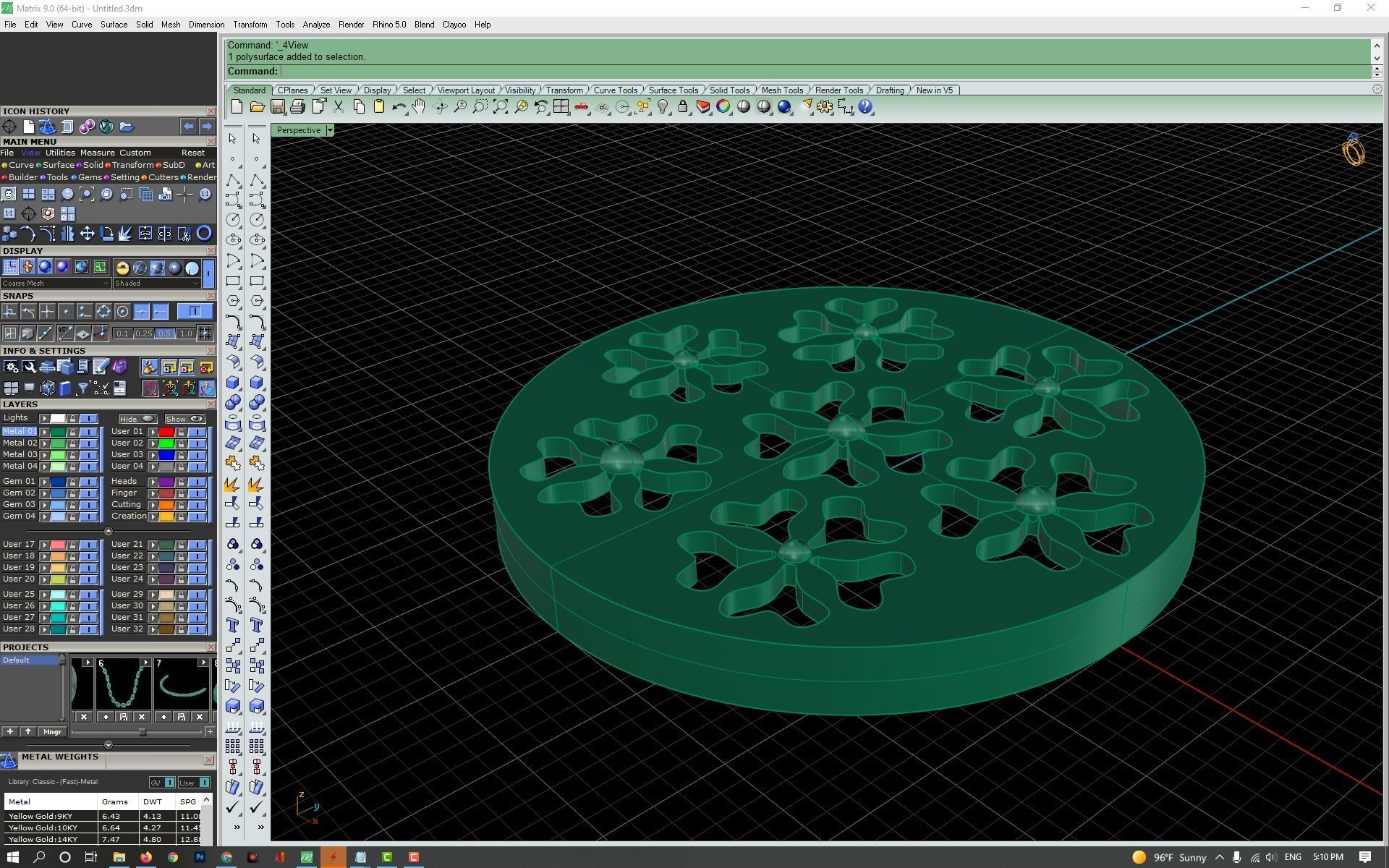Click Icon History back arrow
Viewport: 1389px width, 868px height.
pos(188,127)
